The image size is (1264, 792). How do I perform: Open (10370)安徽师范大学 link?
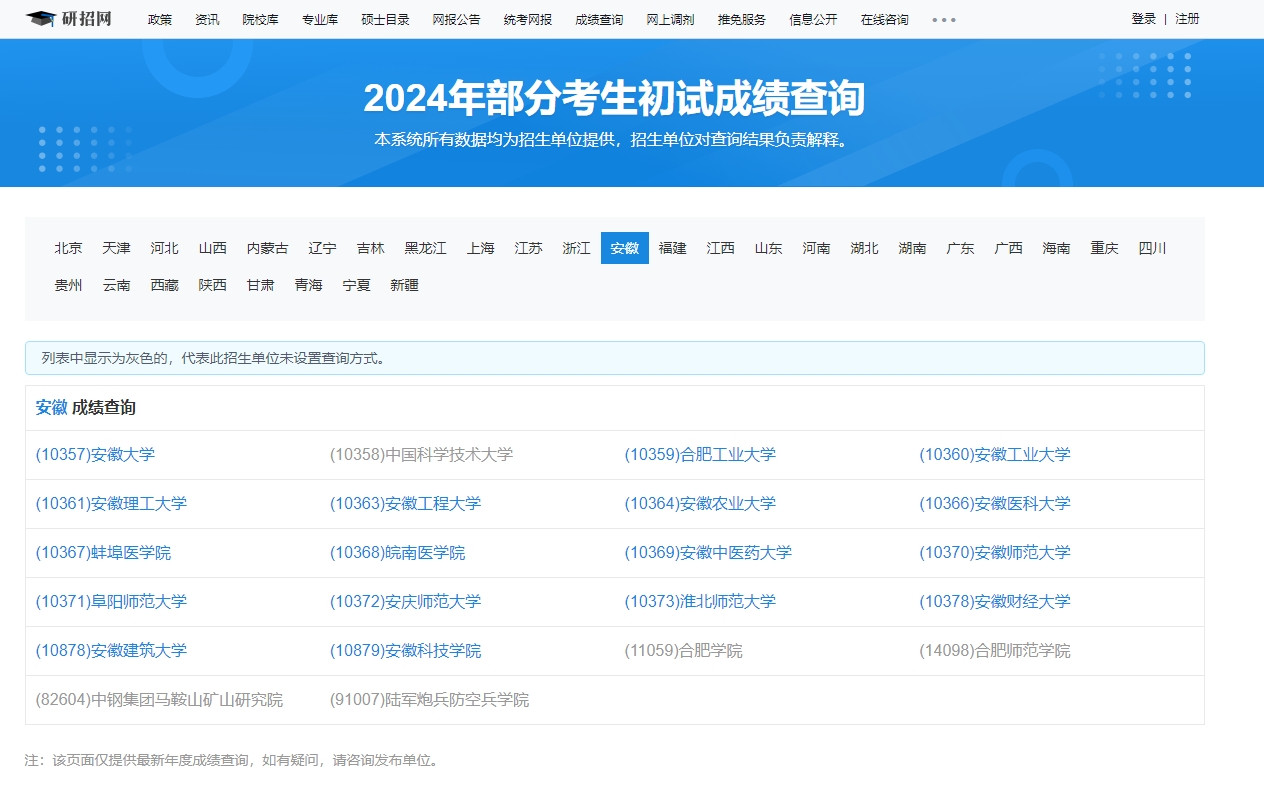[995, 552]
